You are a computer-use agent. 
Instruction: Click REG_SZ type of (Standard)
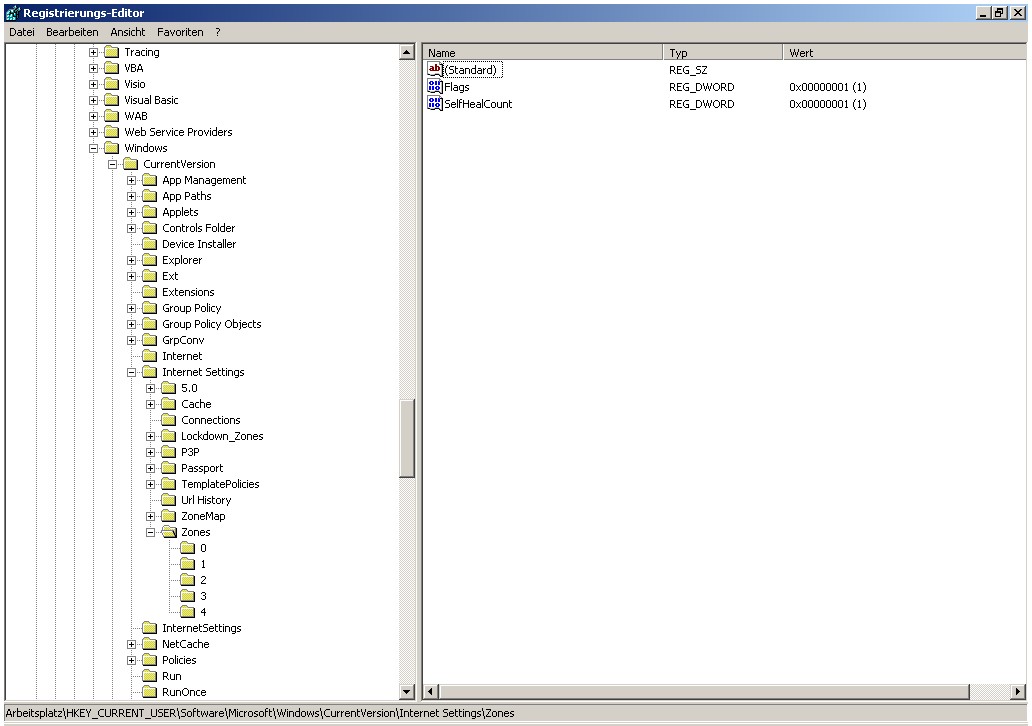click(x=688, y=70)
